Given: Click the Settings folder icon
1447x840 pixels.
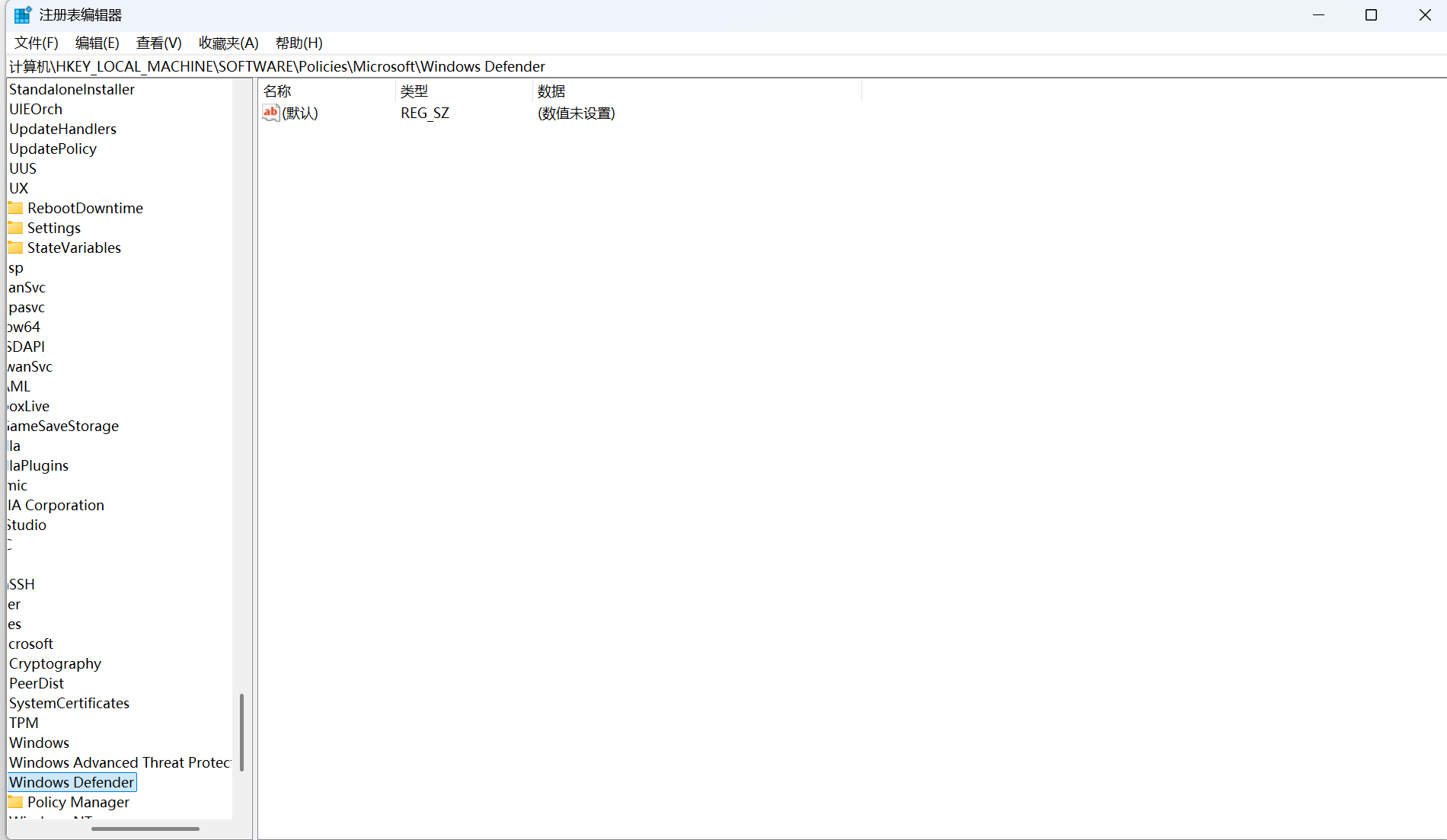Looking at the screenshot, I should [x=15, y=228].
